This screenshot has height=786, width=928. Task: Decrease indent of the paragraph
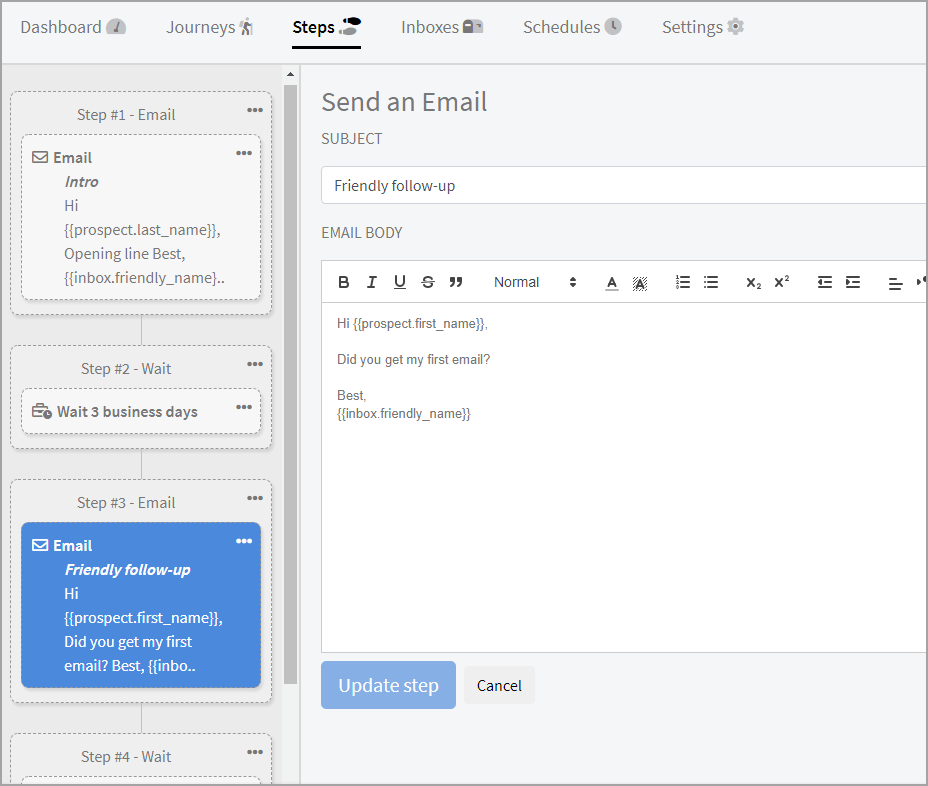point(825,282)
